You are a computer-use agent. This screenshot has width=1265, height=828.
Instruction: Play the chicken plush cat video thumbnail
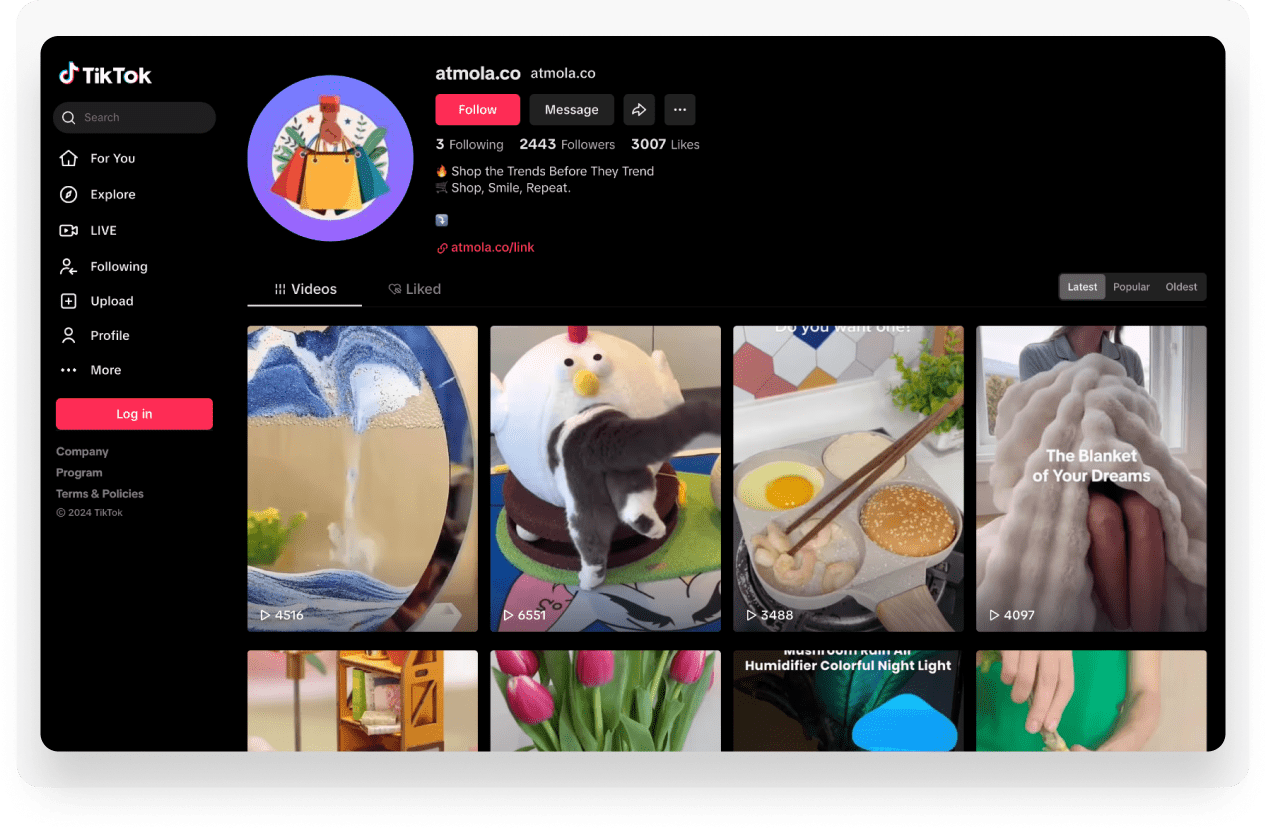coord(605,478)
